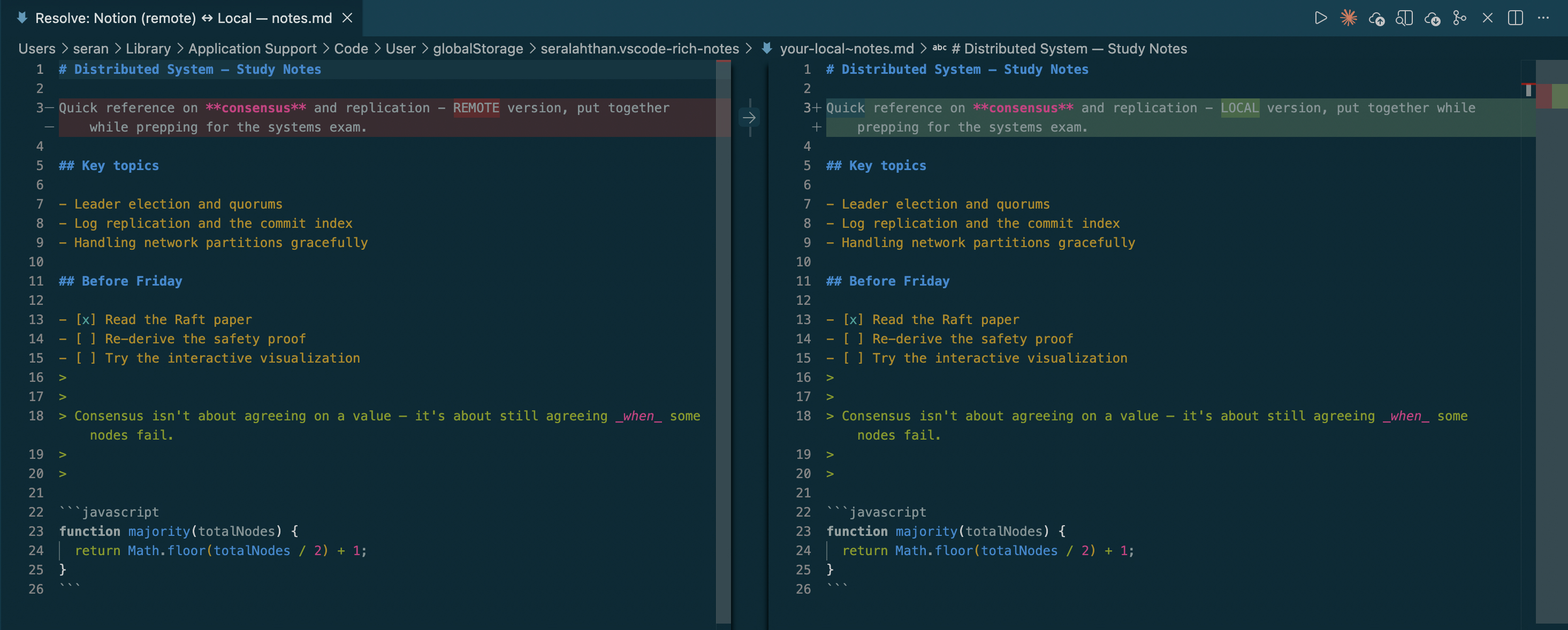Open the Users breadcrumb segment
This screenshot has width=1568, height=630.
coord(36,49)
